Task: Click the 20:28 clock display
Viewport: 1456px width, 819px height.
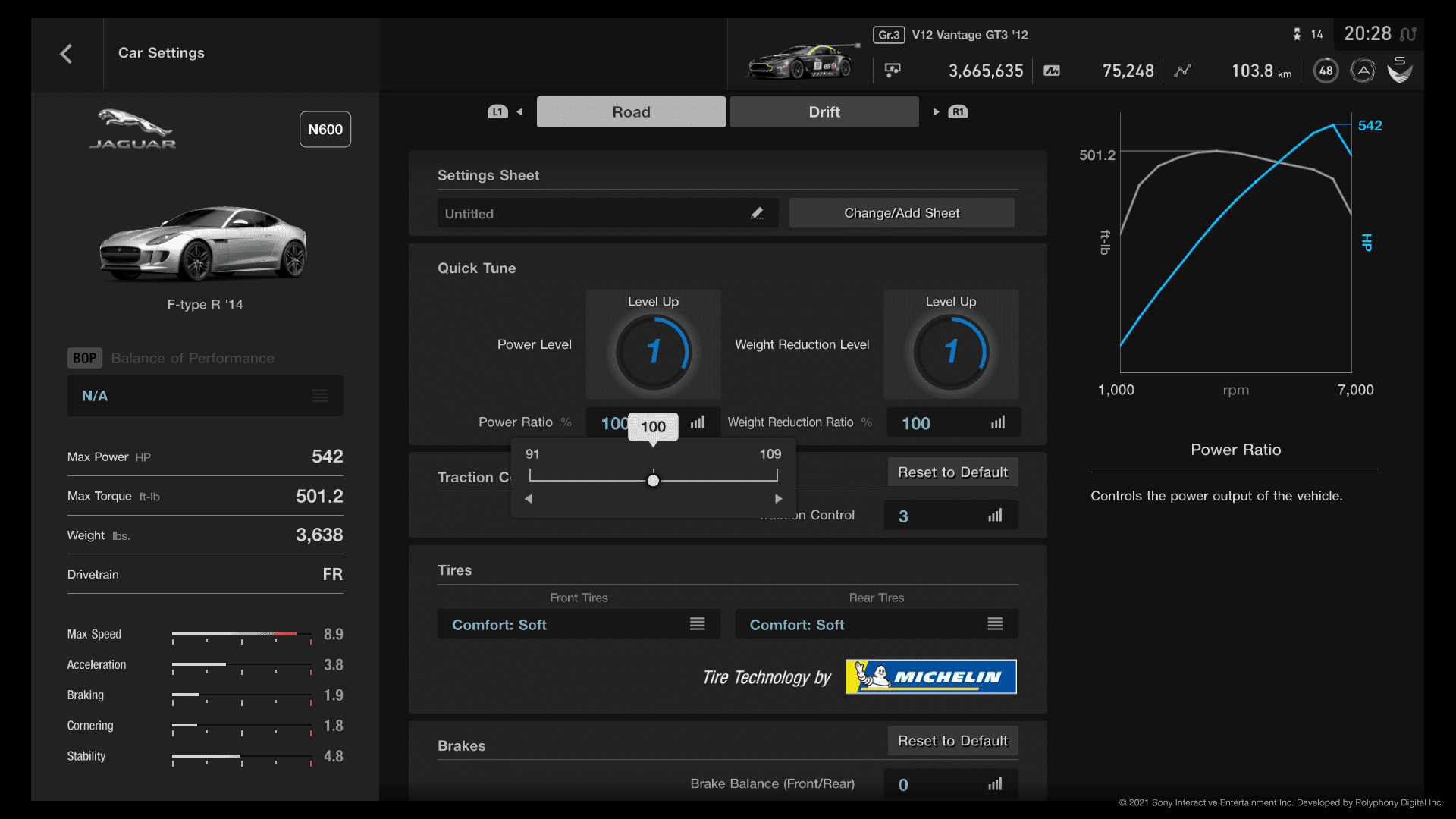Action: 1367,34
